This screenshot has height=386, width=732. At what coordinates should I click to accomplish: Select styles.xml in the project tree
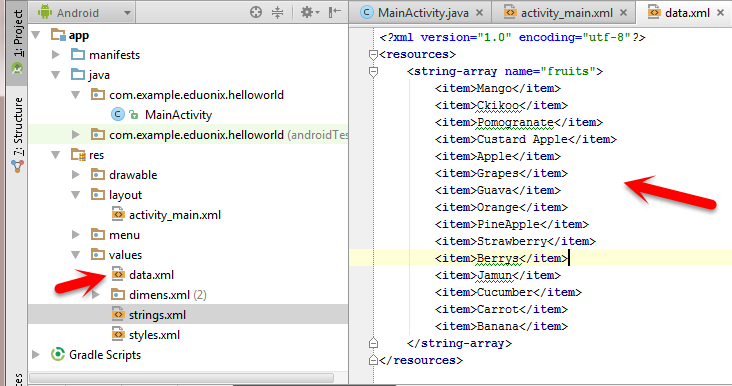[155, 335]
